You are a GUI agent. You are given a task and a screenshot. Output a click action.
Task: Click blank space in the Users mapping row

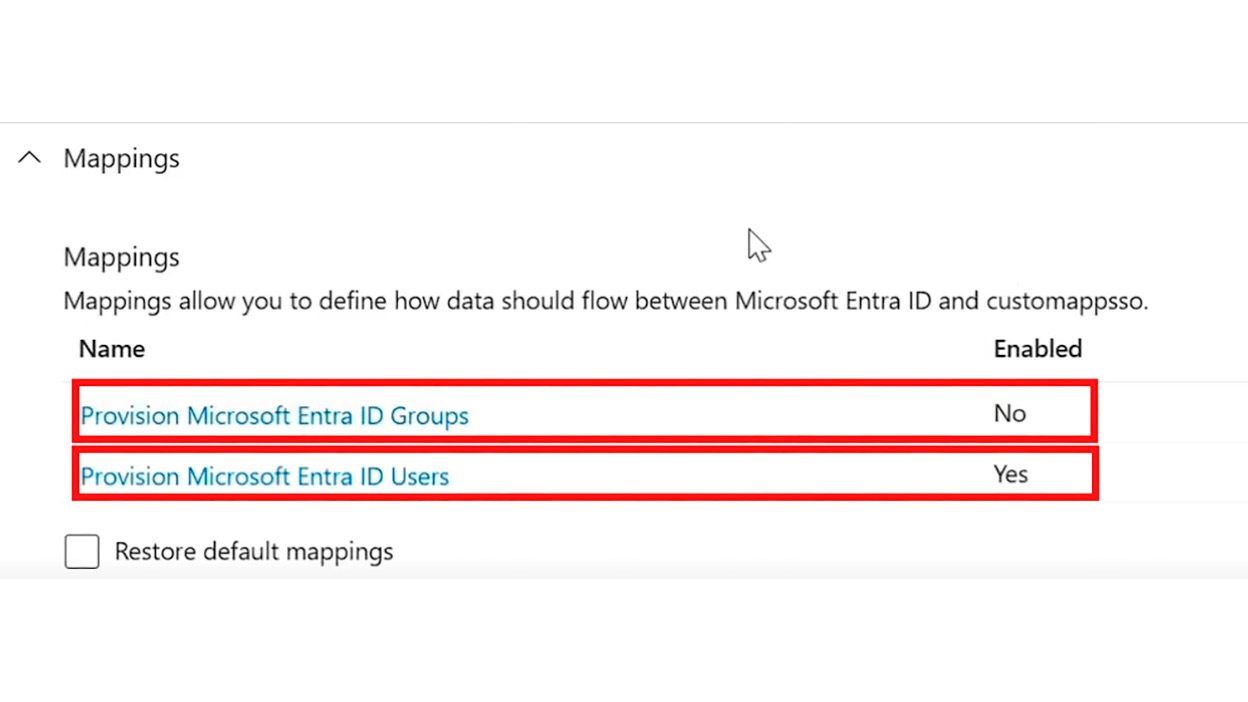pos(720,475)
